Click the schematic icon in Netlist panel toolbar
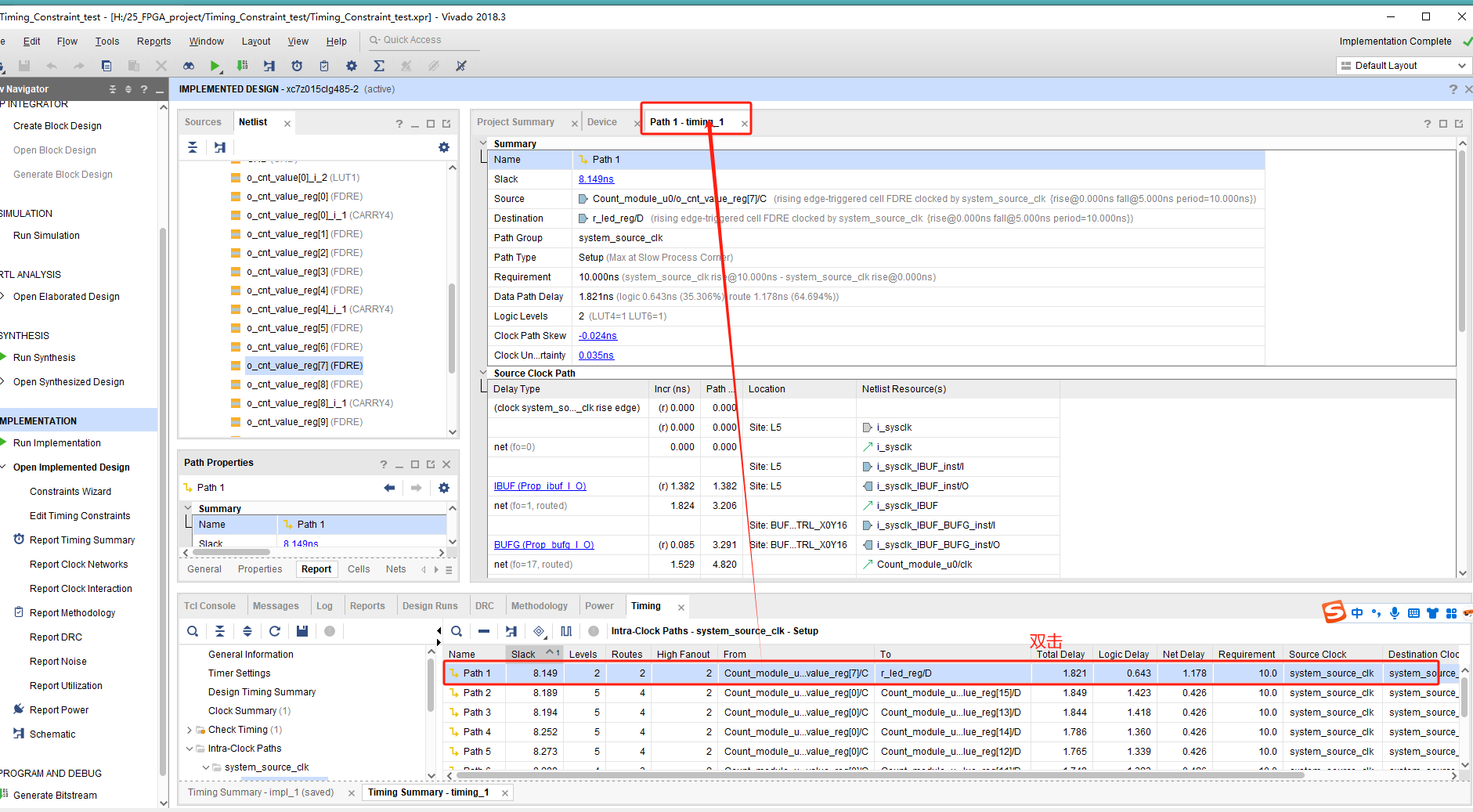This screenshot has height=812, width=1473. (220, 147)
